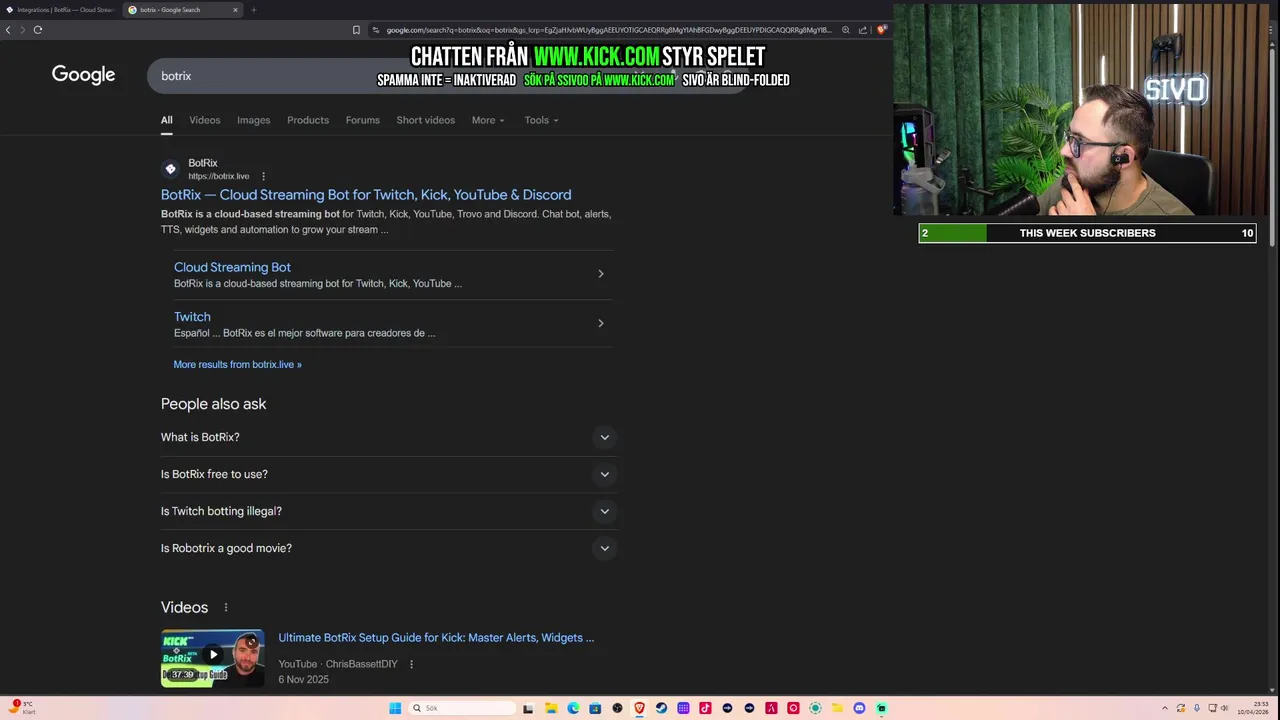Click the BotRix site favicon in result
This screenshot has height=720, width=1280.
coord(170,169)
